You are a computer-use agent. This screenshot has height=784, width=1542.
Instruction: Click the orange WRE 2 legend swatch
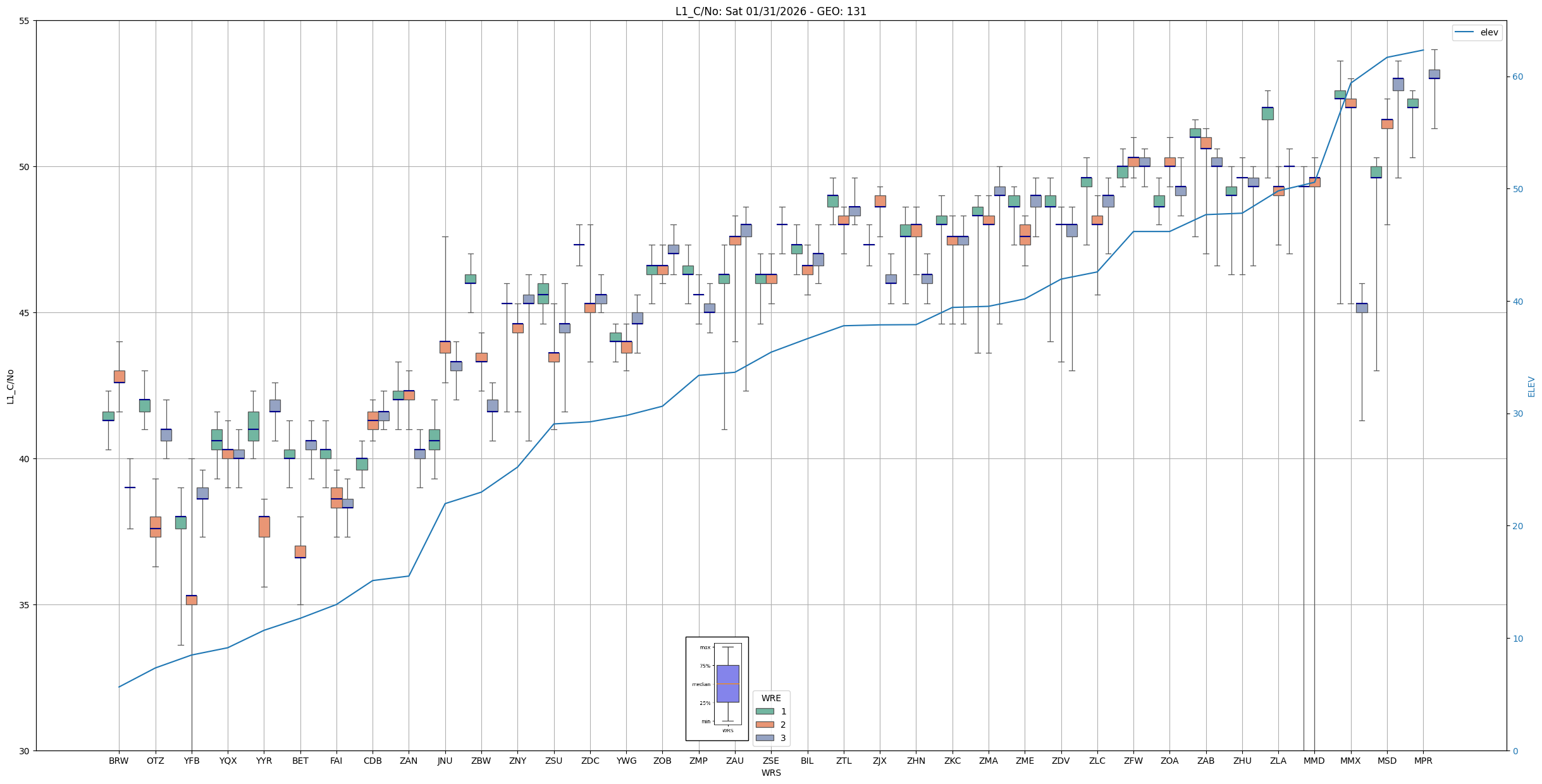coord(765,725)
